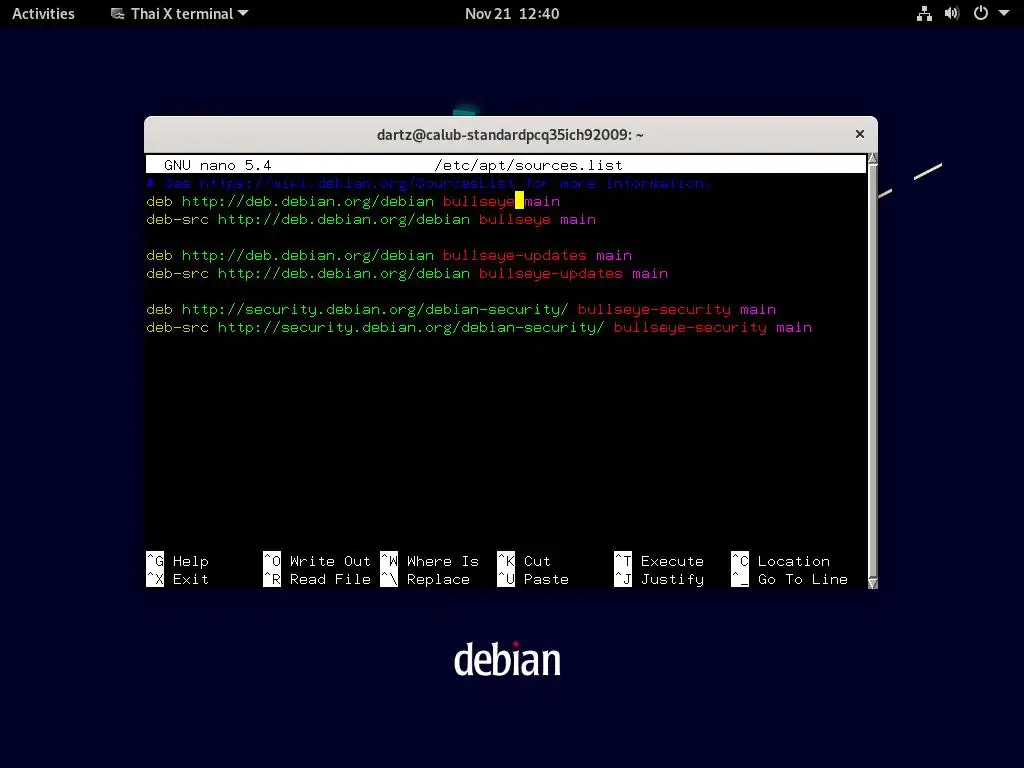
Task: Open the Thai X terminal app menu
Action: click(x=180, y=14)
